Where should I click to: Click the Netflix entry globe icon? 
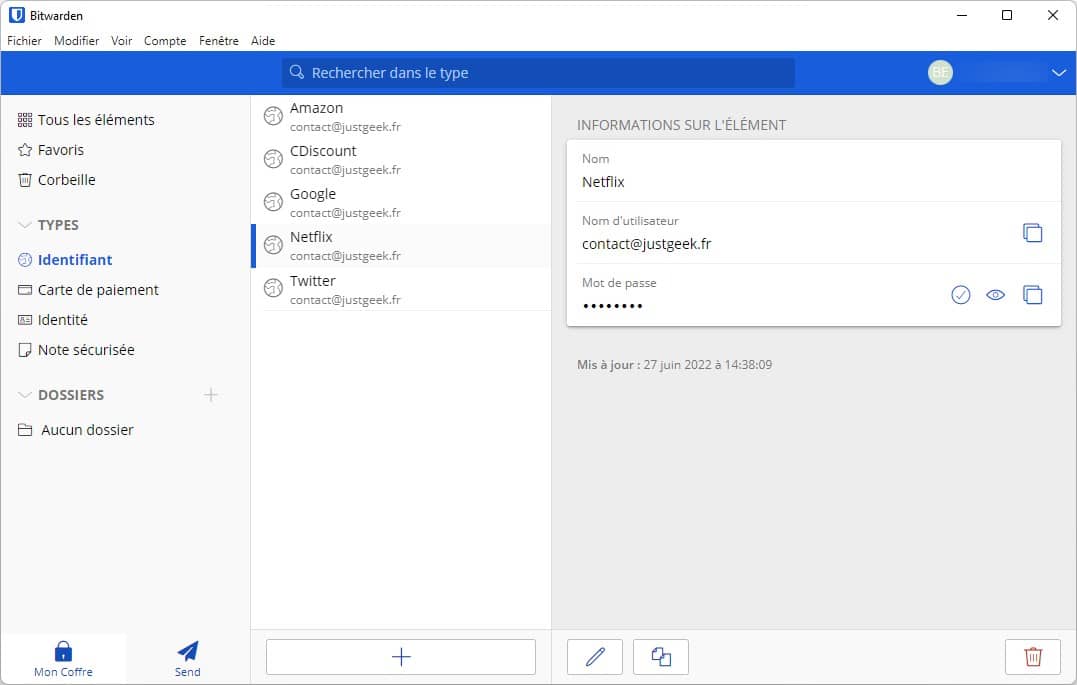[273, 245]
